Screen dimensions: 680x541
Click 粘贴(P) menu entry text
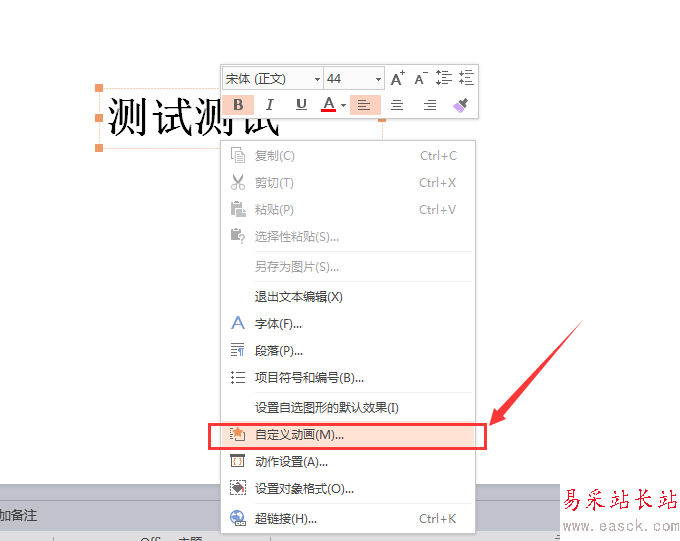tap(274, 210)
